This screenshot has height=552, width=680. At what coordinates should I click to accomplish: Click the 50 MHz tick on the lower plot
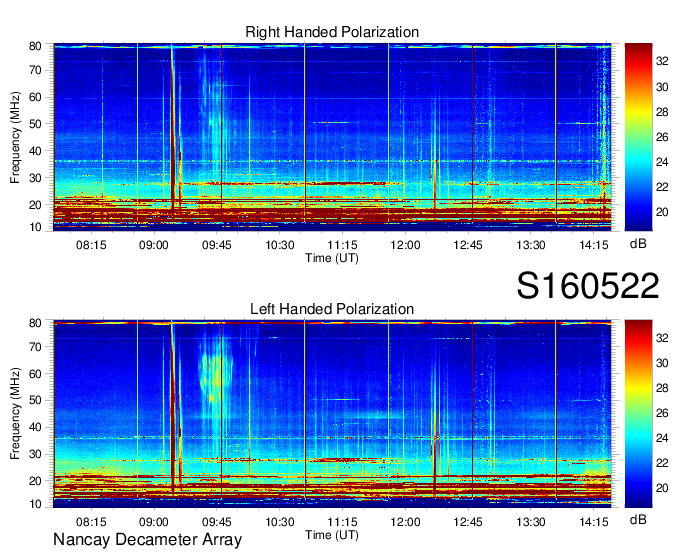35,400
